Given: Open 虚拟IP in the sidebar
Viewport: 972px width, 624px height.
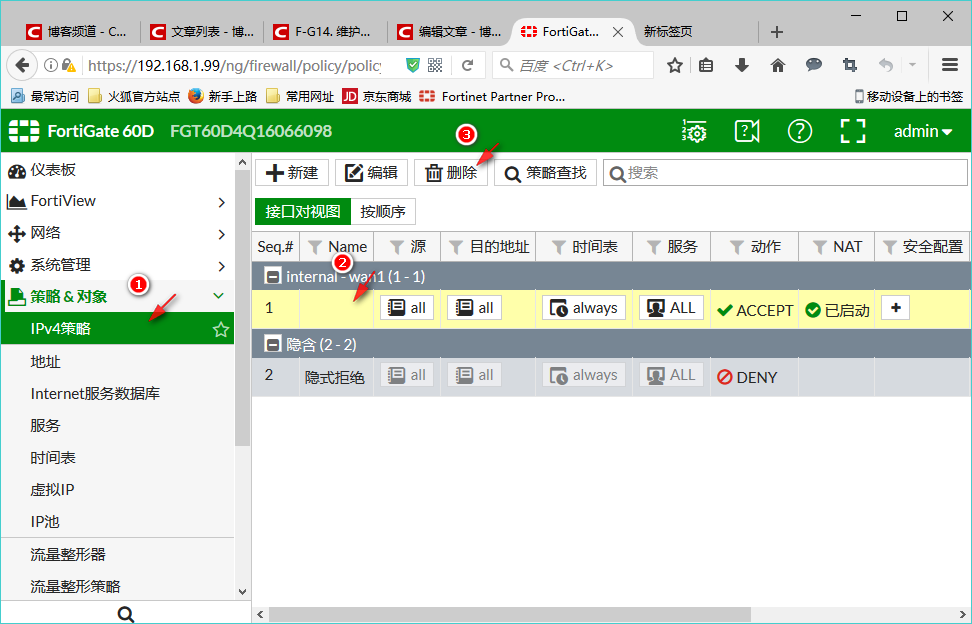Looking at the screenshot, I should 52,490.
